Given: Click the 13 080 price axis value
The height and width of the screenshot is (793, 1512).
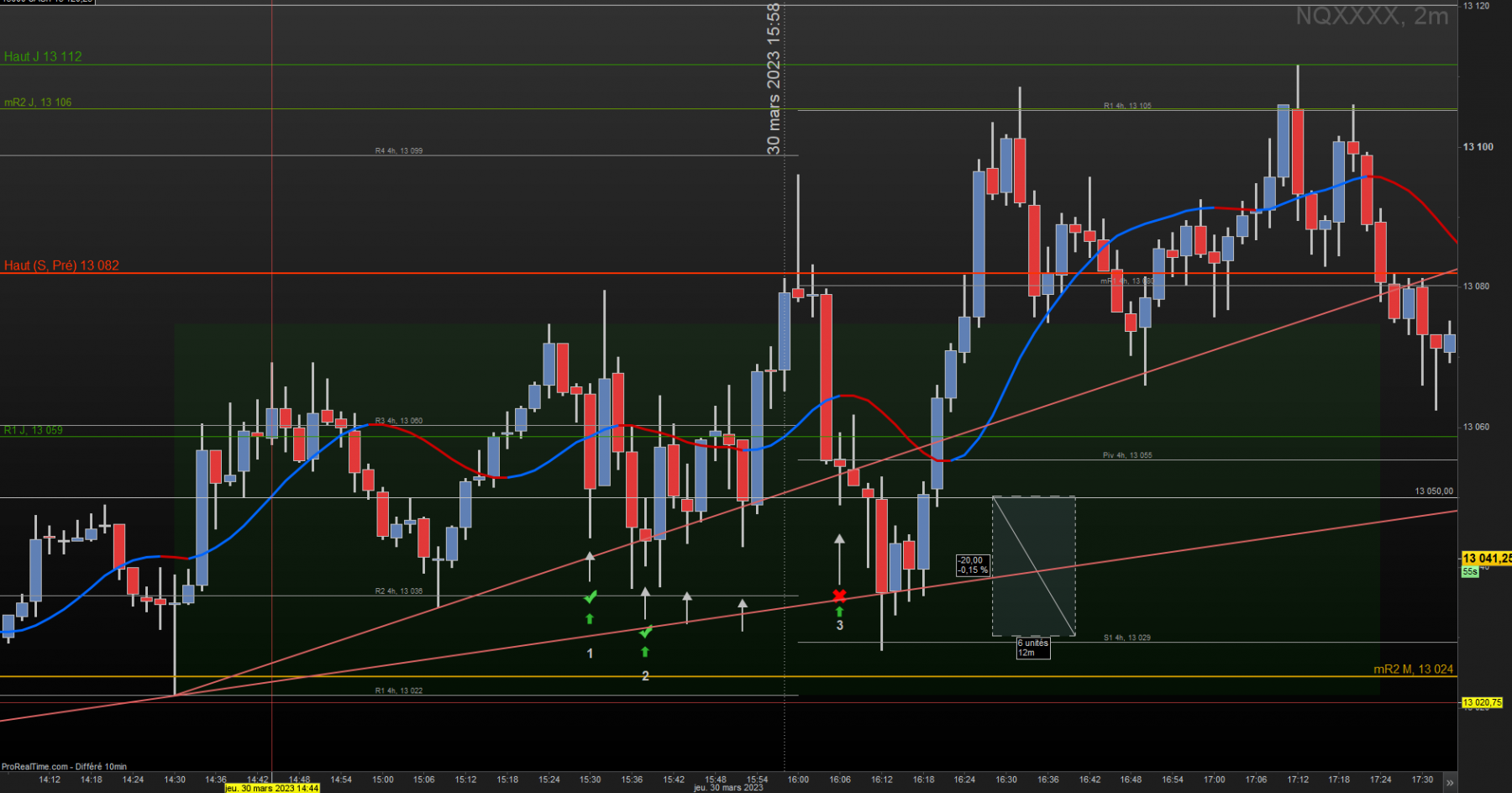Looking at the screenshot, I should pyautogui.click(x=1476, y=286).
